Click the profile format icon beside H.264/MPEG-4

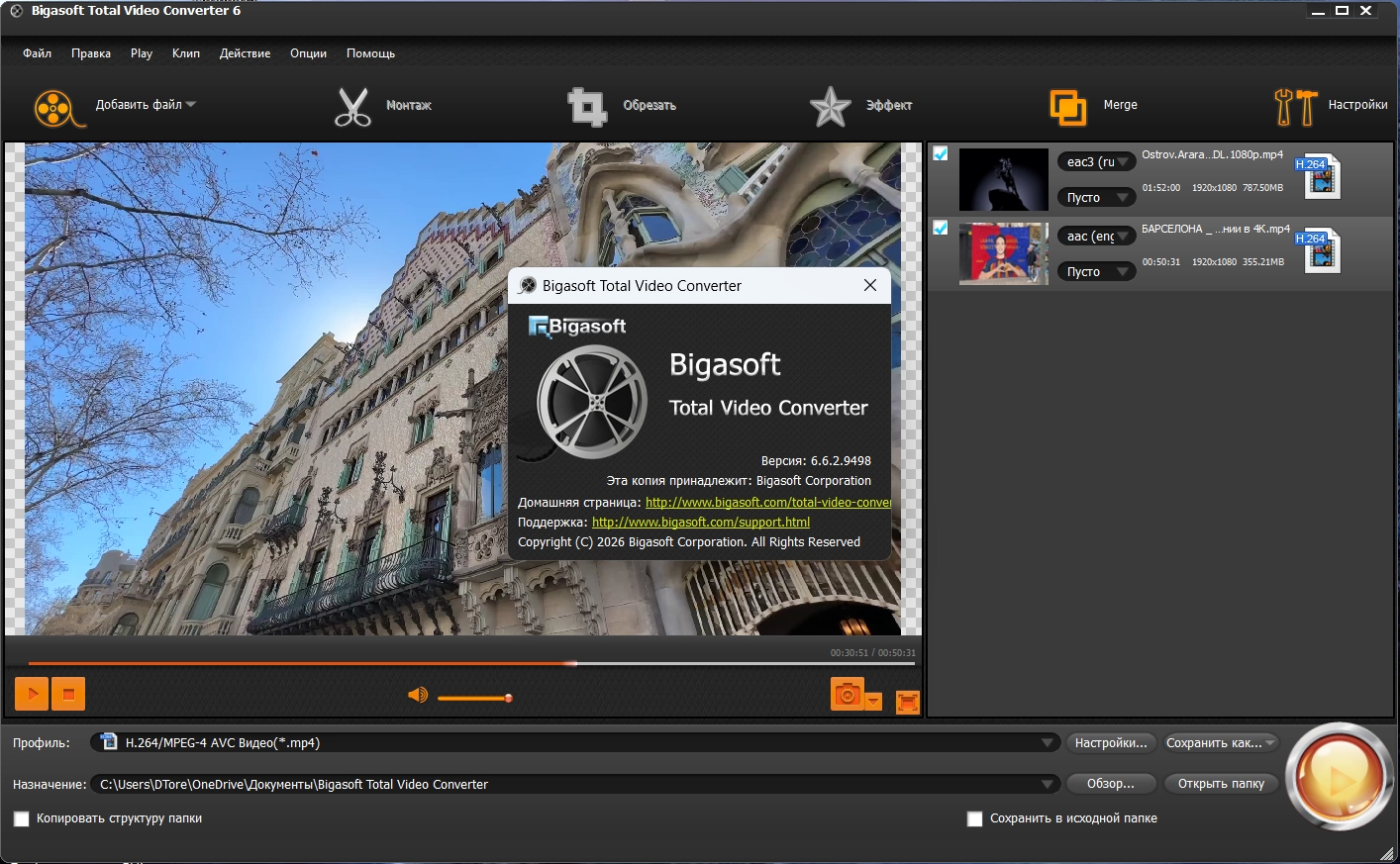(x=109, y=742)
